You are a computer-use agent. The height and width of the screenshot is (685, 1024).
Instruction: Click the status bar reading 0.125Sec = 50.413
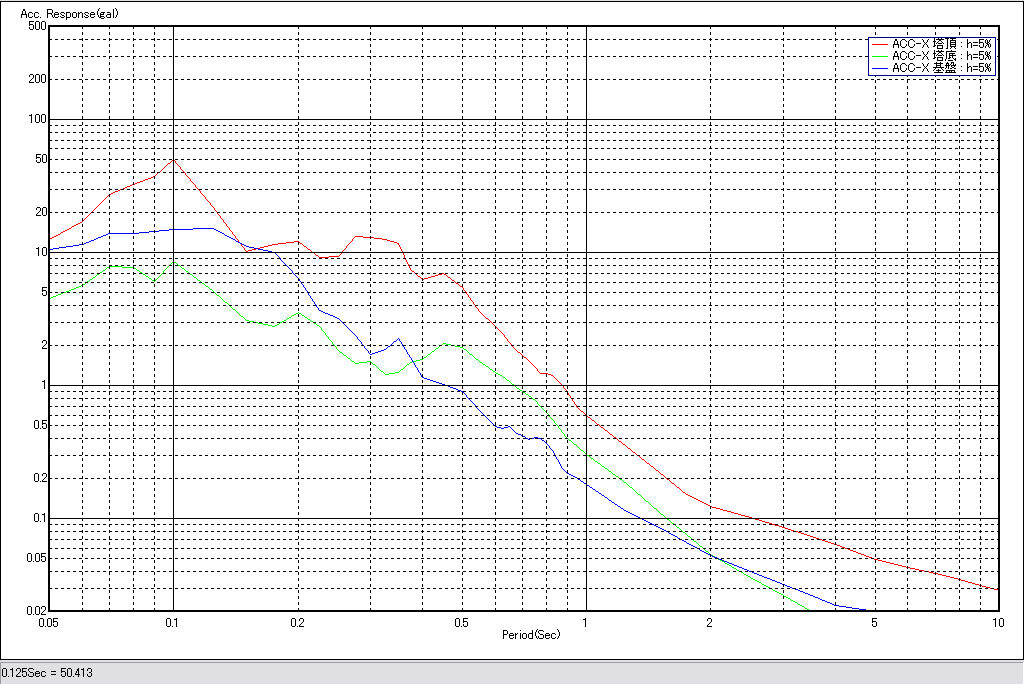(47, 673)
